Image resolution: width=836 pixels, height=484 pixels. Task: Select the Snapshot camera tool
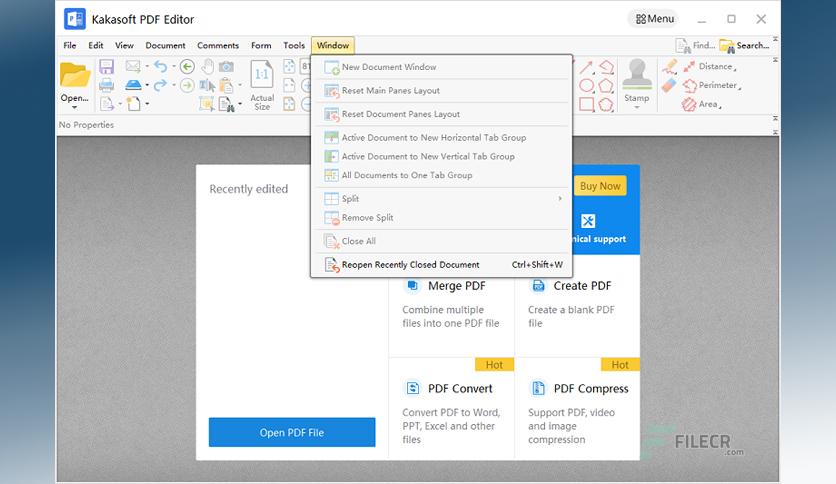226,67
